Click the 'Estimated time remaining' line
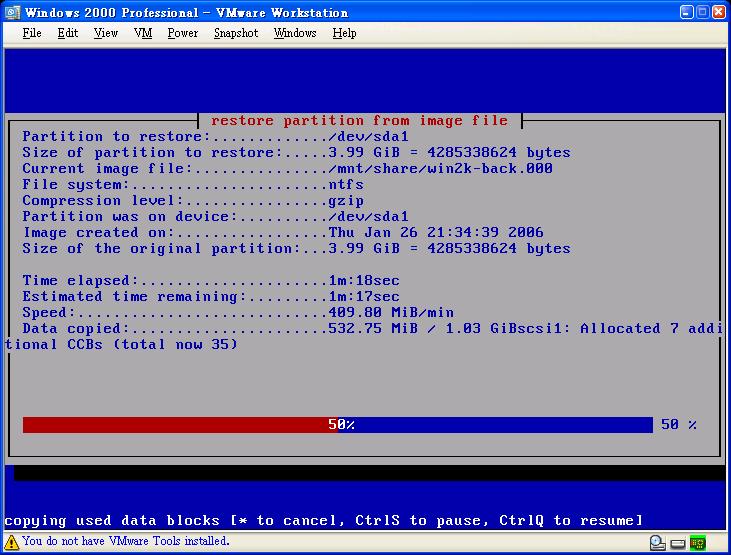Viewport: 731px width, 555px height. pyautogui.click(x=211, y=296)
